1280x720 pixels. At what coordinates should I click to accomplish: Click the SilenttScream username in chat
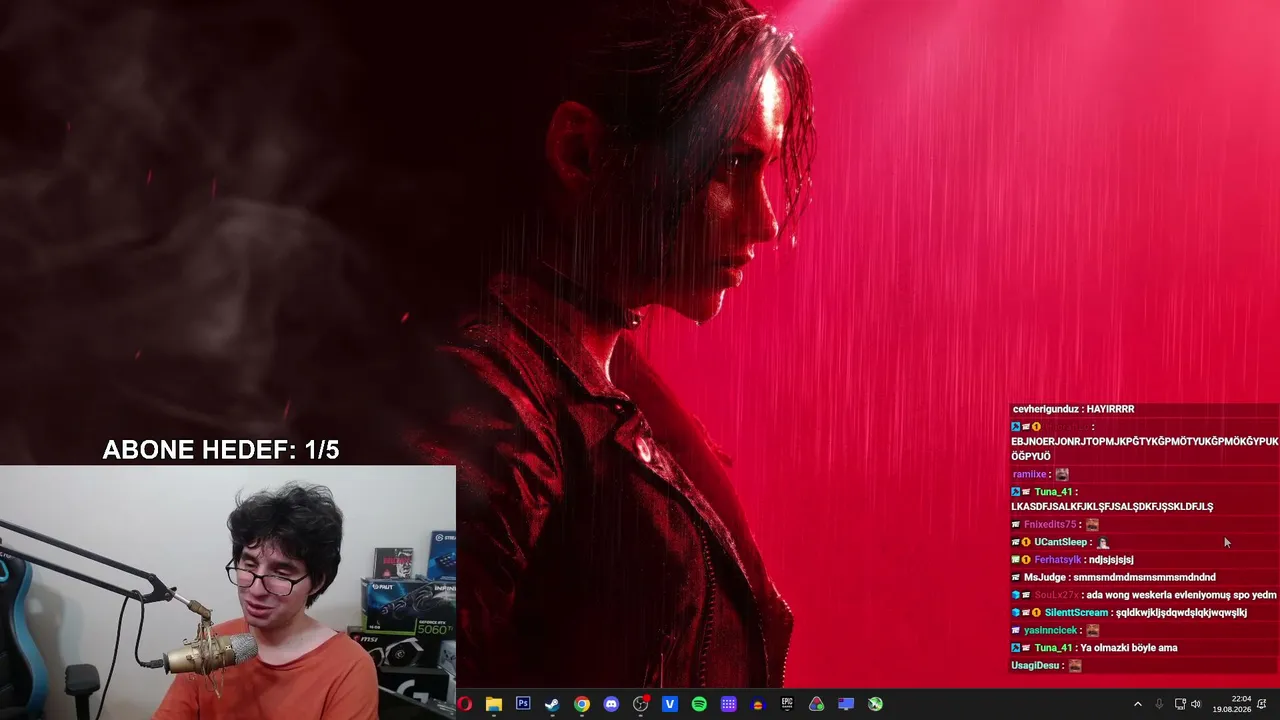pos(1077,613)
